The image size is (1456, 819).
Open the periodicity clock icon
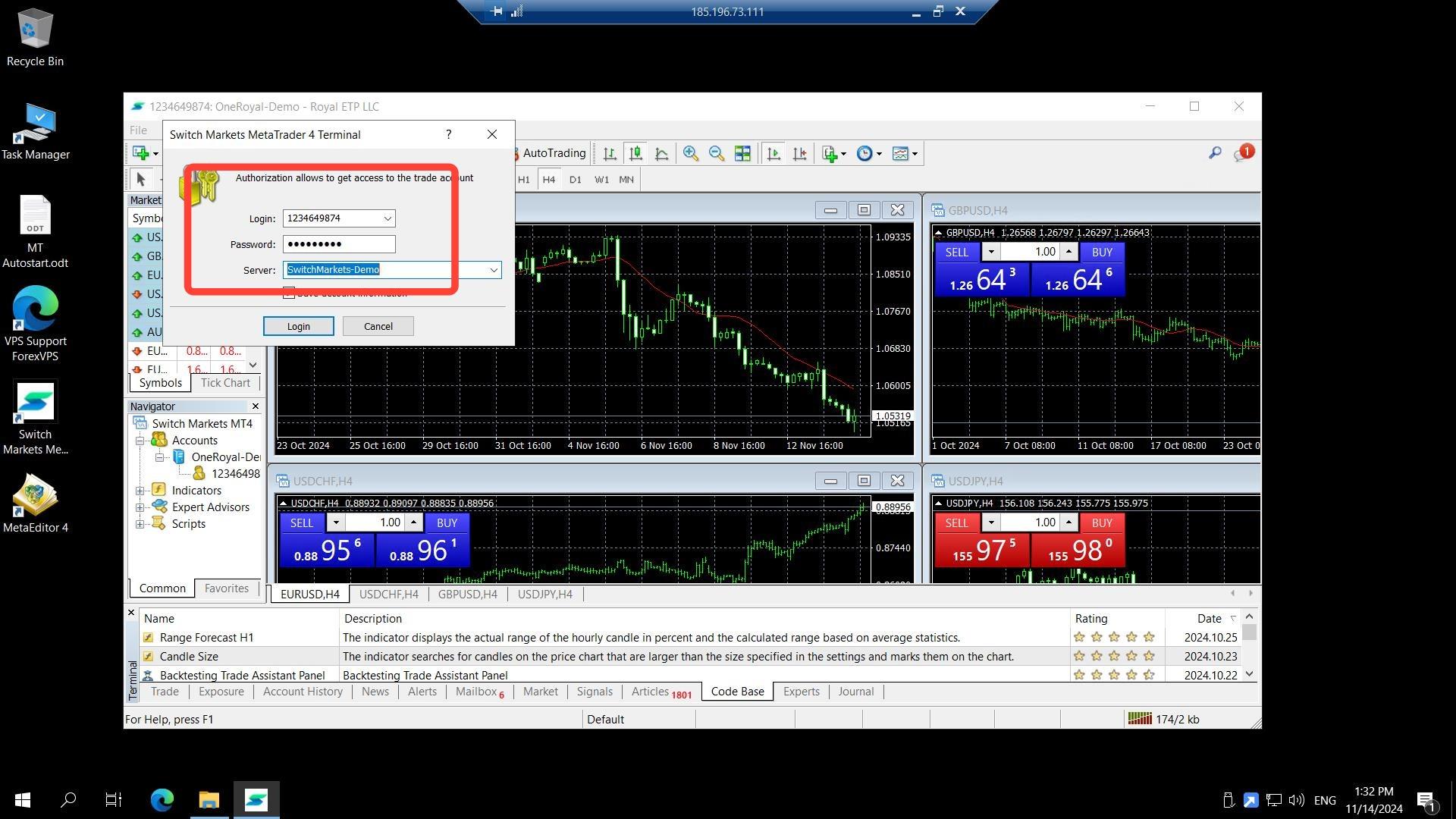[868, 154]
